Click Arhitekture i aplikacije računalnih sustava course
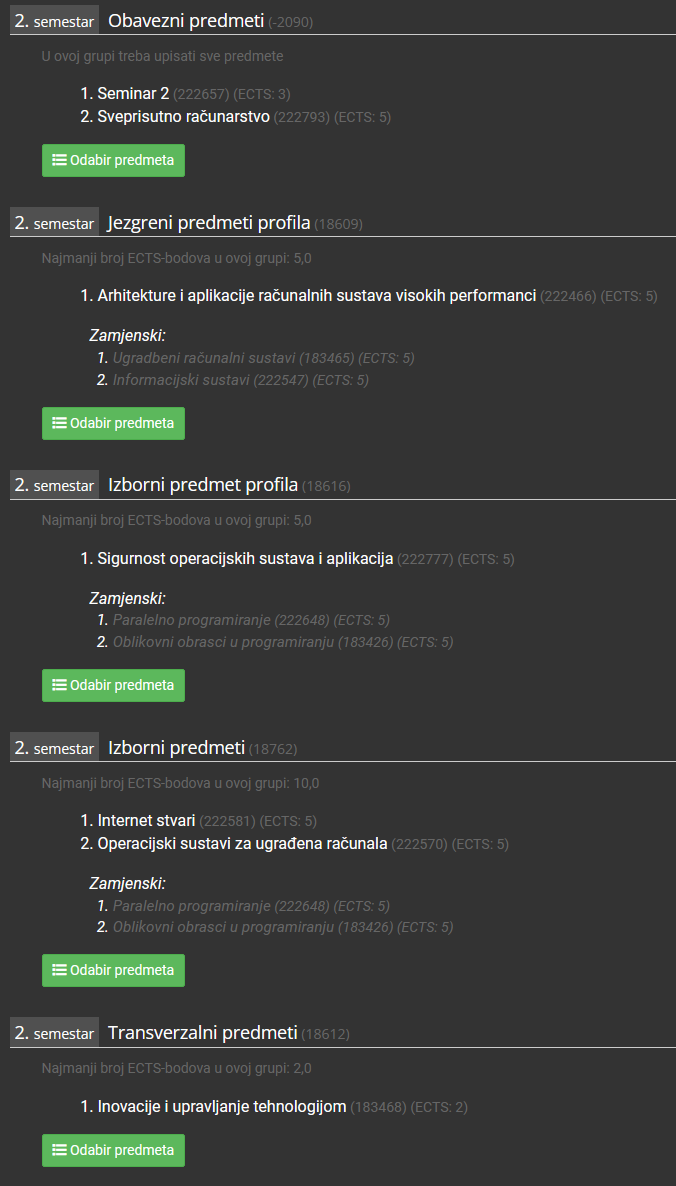Image resolution: width=676 pixels, height=1186 pixels. pyautogui.click(x=317, y=296)
